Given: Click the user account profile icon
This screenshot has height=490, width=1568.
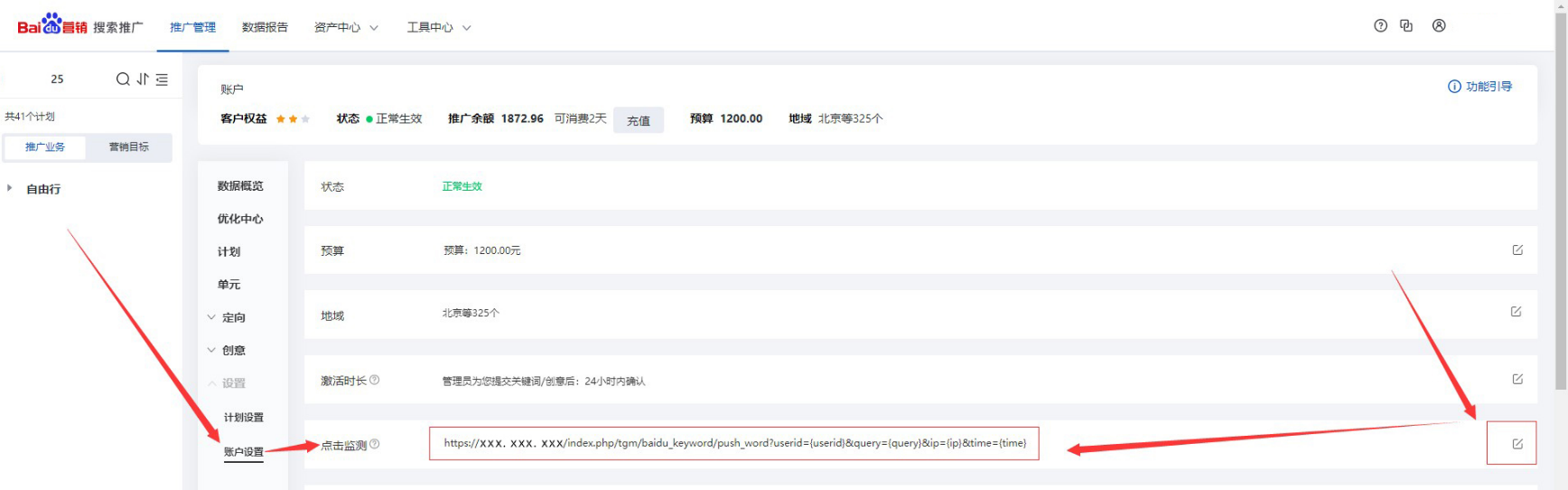Looking at the screenshot, I should pos(1439,26).
